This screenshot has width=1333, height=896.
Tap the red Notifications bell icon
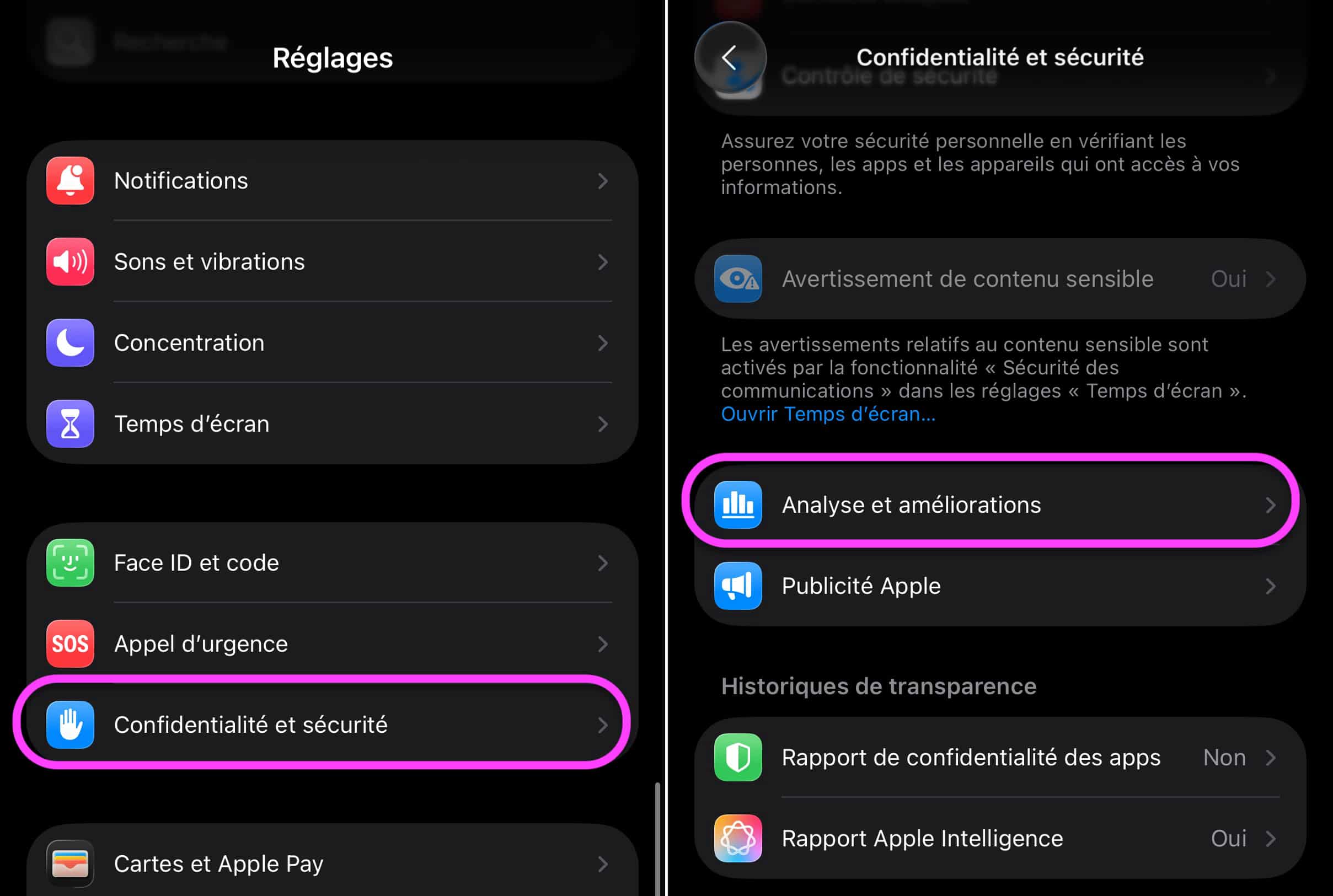click(70, 180)
